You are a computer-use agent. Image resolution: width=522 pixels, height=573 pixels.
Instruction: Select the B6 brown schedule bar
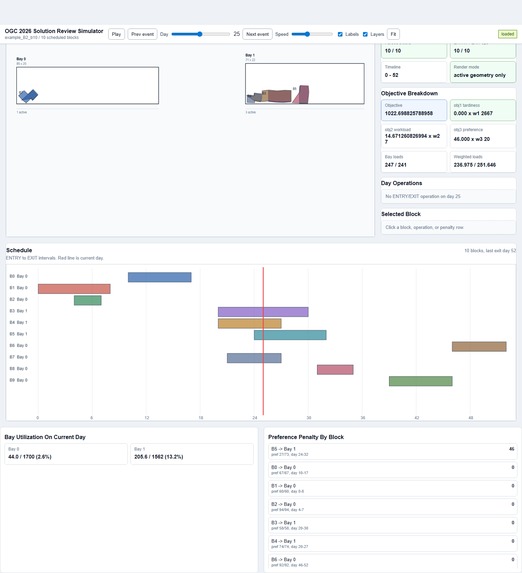click(479, 346)
